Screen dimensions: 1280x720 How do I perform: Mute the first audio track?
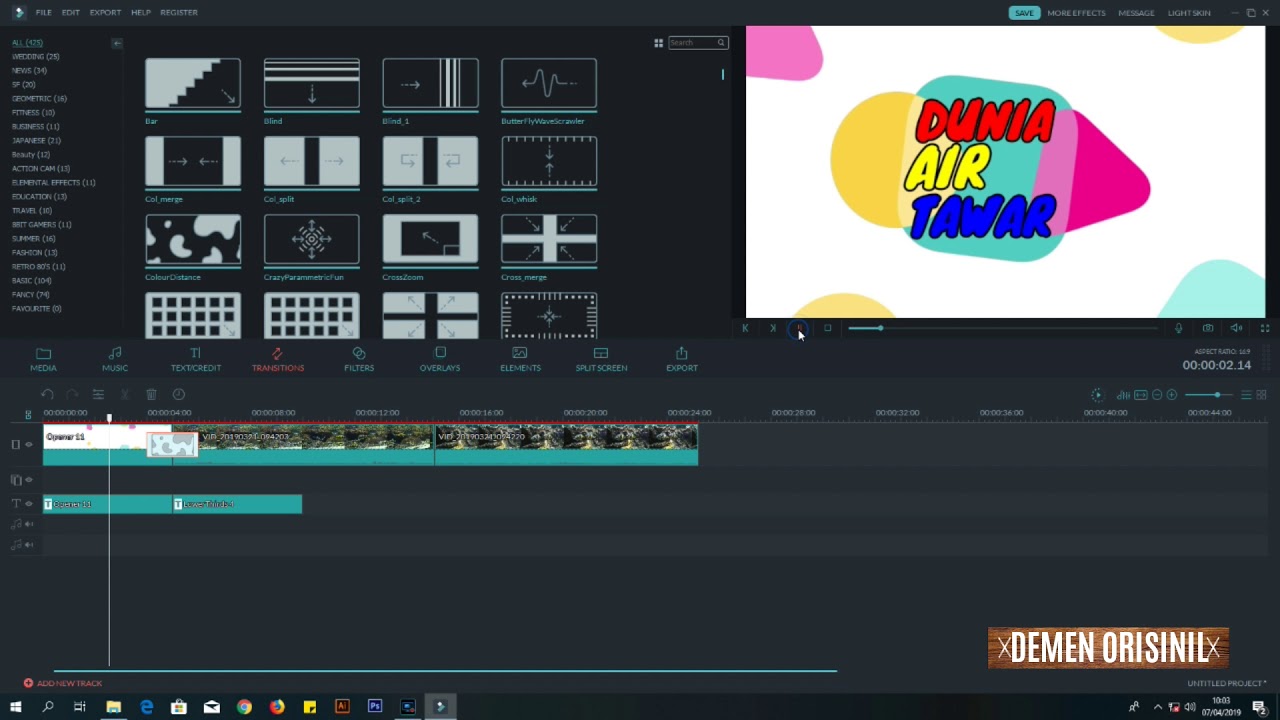tap(29, 524)
